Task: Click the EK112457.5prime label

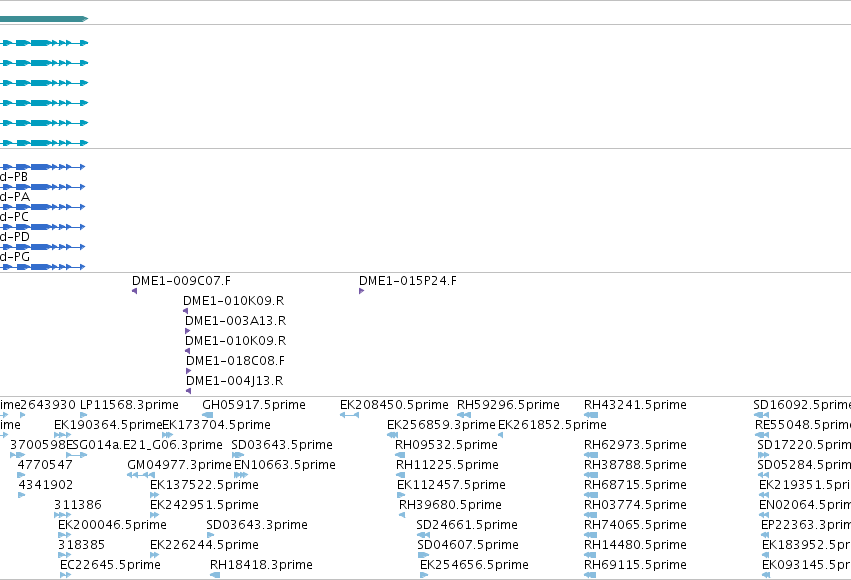Action: 451,485
